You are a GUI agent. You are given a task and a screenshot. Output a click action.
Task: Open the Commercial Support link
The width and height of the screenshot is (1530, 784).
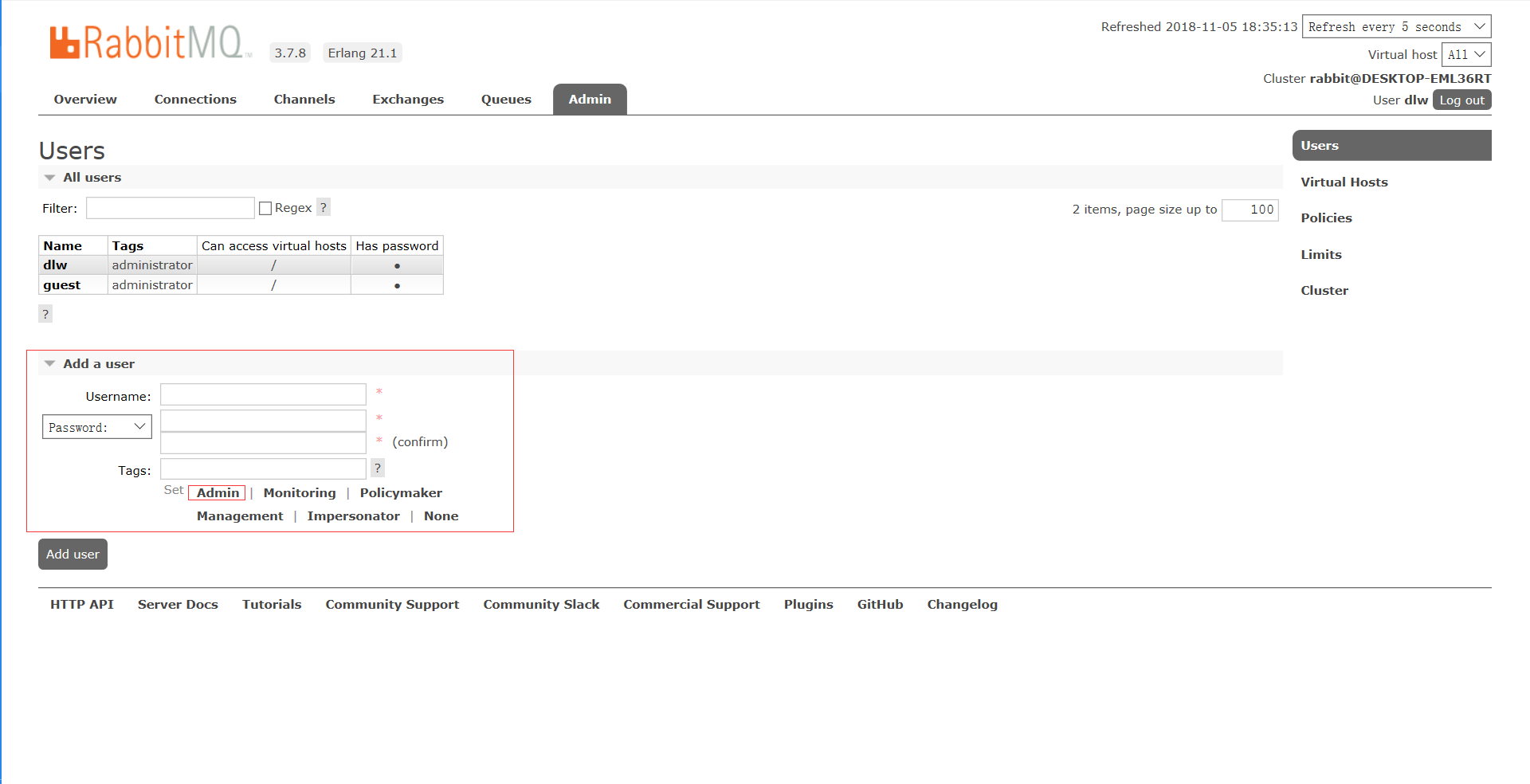(692, 604)
